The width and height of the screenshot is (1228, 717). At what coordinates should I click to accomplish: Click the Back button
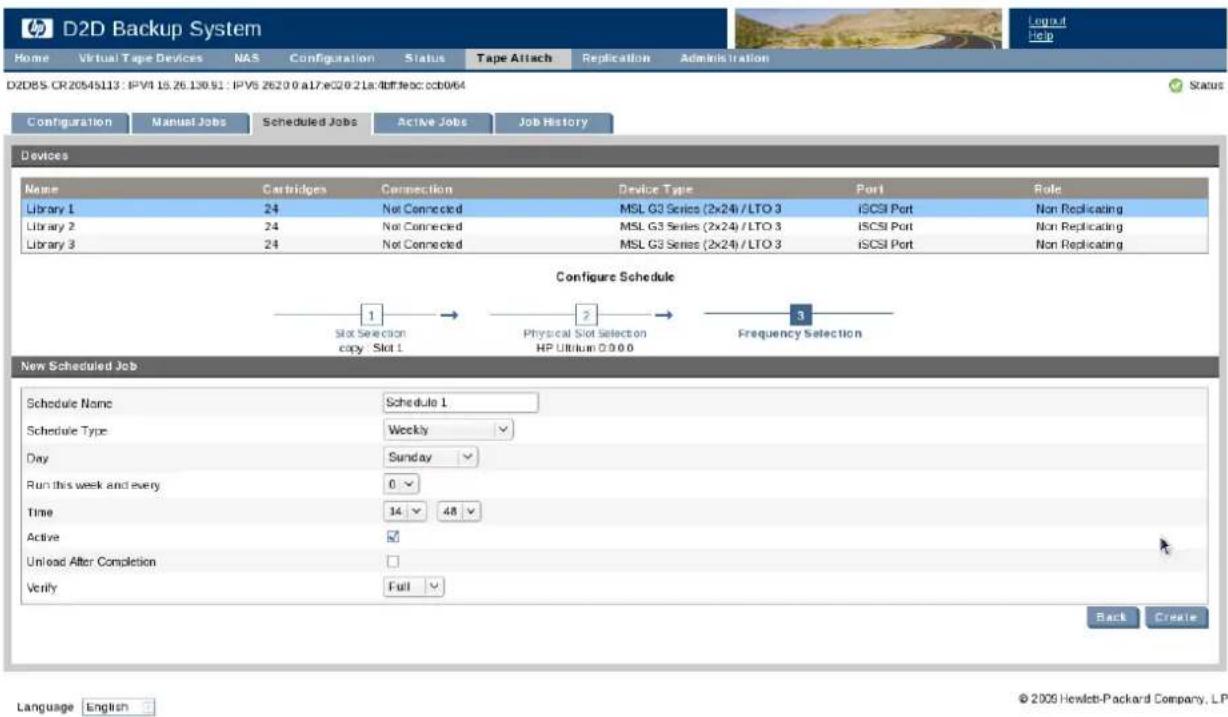point(1112,617)
